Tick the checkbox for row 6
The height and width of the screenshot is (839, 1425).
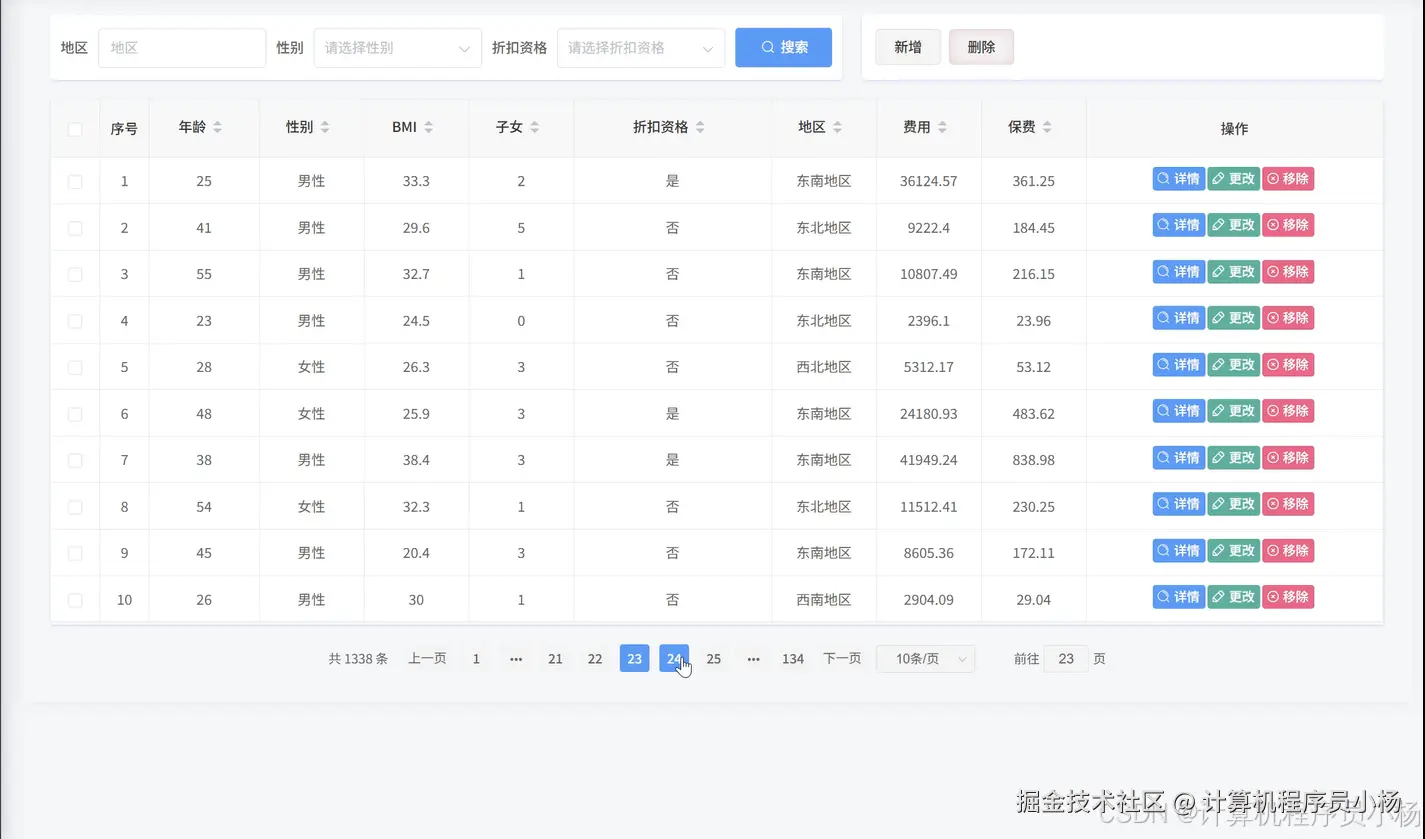75,414
